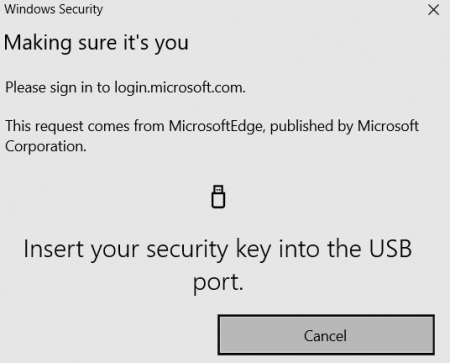Click "into the" in the instruction line
The image size is (450, 363).
[320, 249]
